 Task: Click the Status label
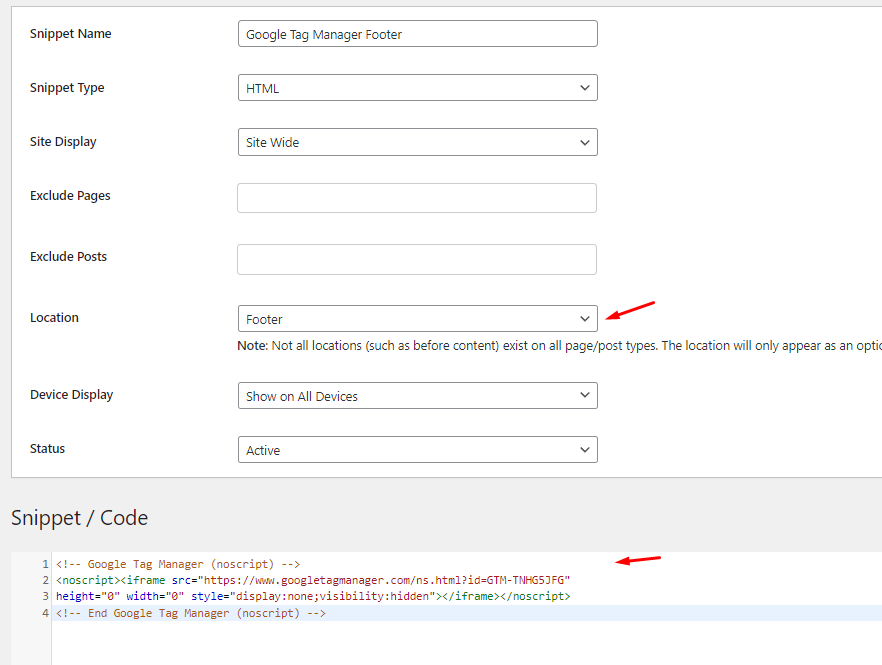click(47, 449)
